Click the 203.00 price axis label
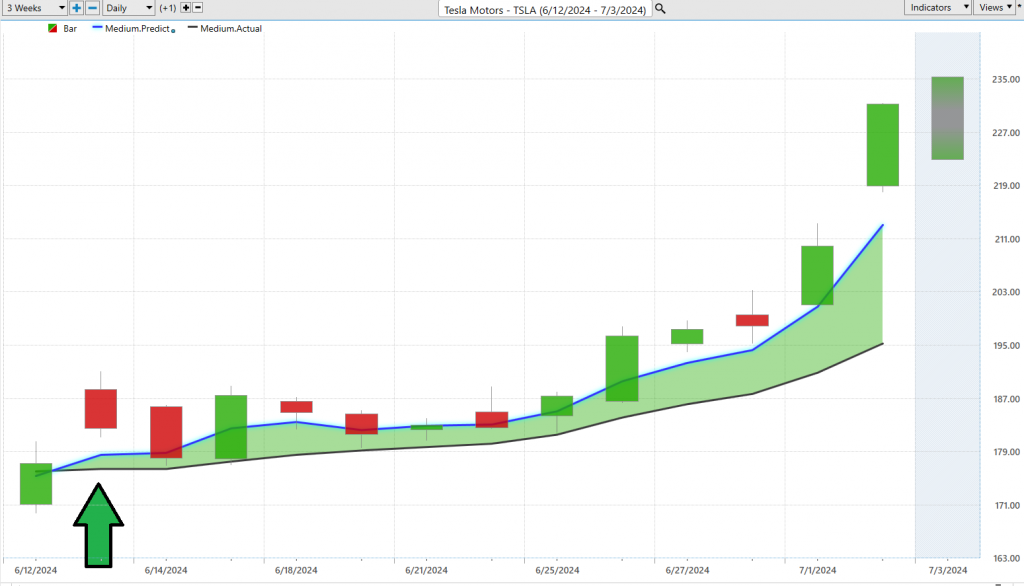Viewport: 1024px width, 586px height. [x=1006, y=292]
